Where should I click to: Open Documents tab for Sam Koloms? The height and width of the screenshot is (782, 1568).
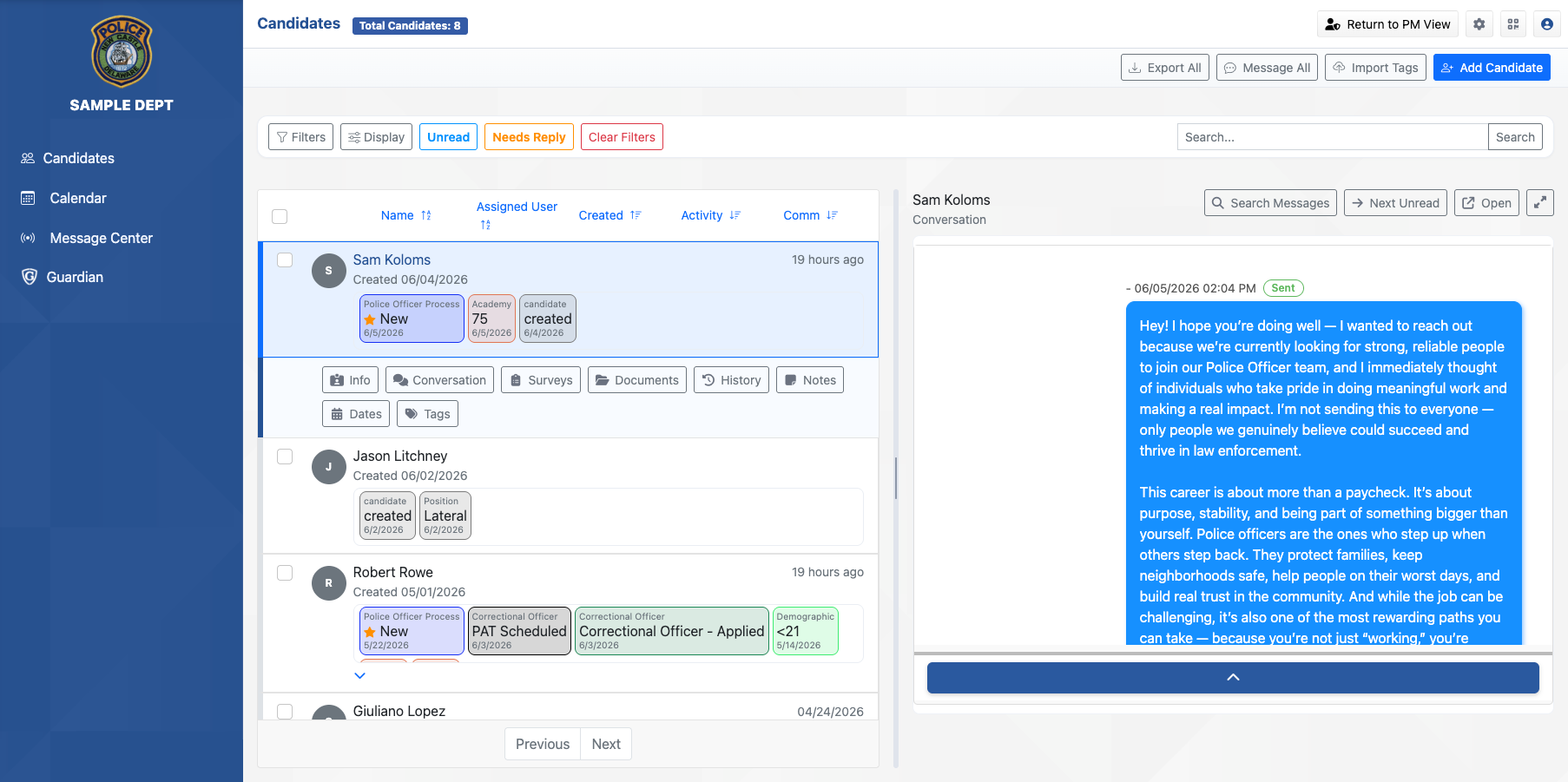(637, 380)
